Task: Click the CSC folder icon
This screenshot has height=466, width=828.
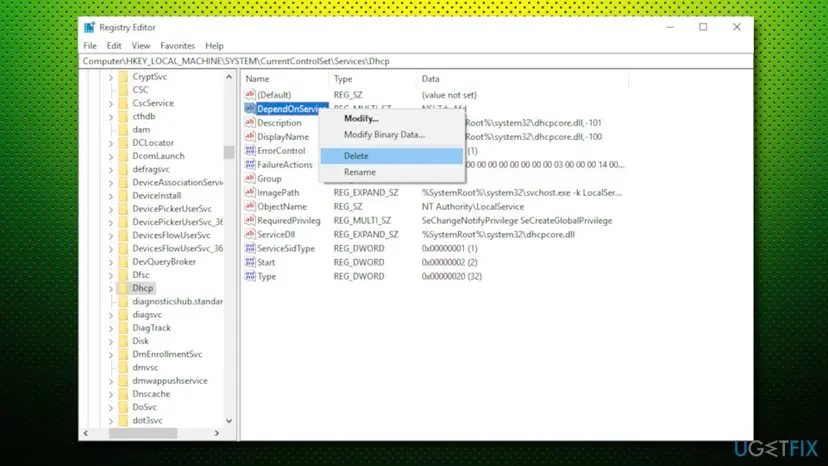Action: coord(123,90)
